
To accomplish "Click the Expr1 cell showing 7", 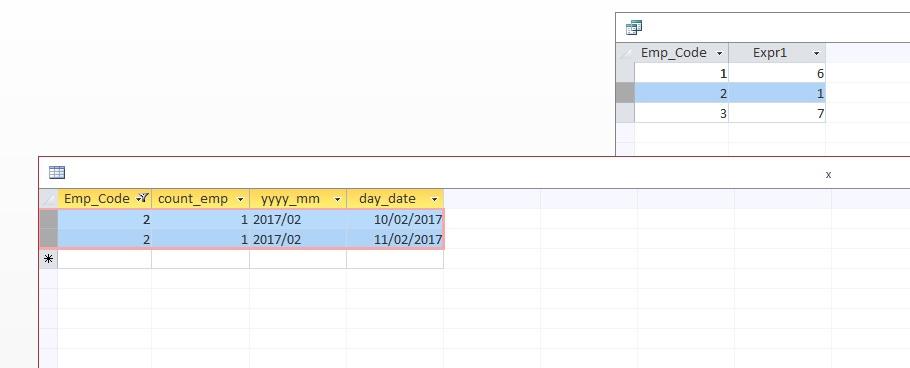I will click(x=777, y=113).
